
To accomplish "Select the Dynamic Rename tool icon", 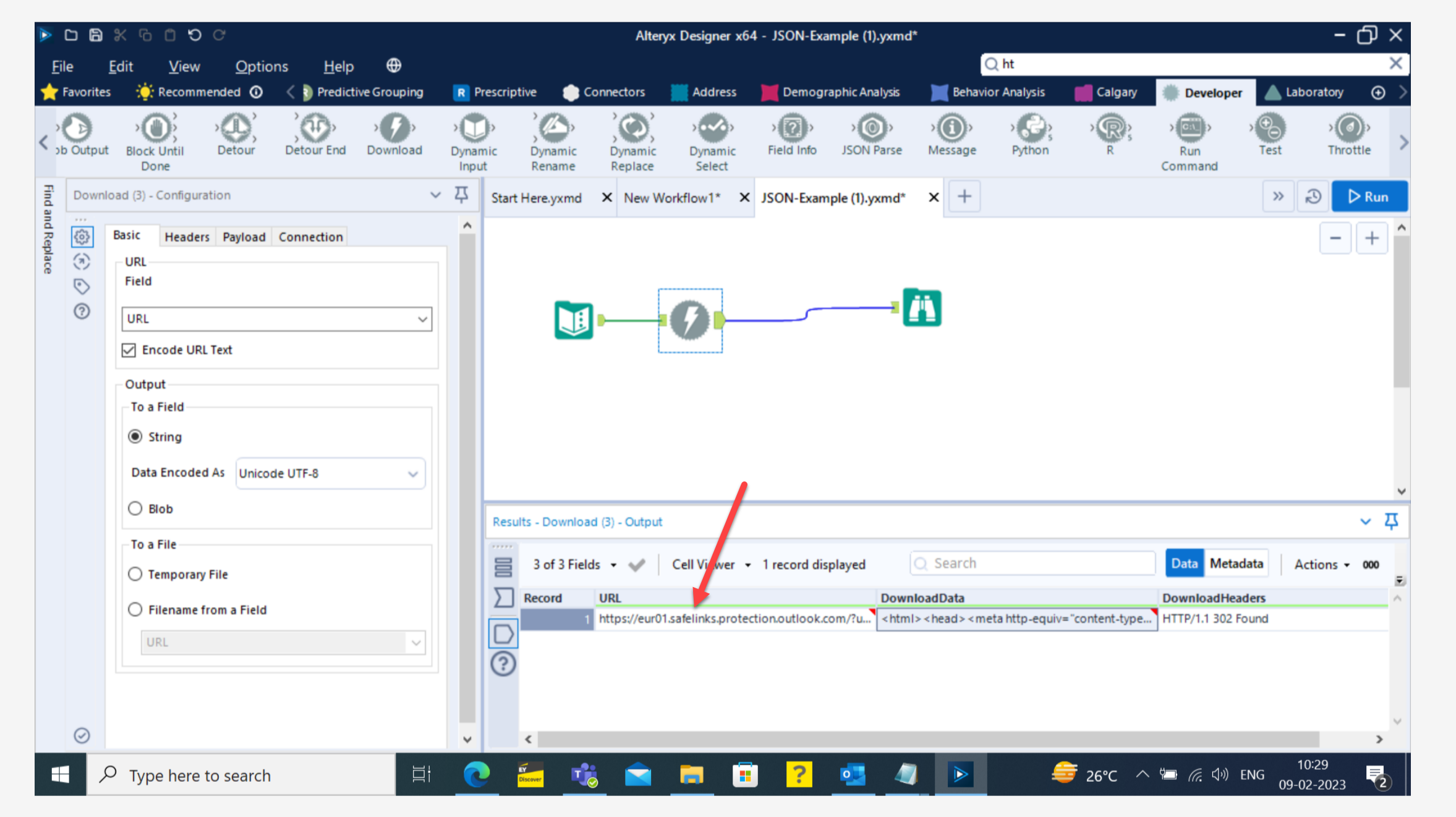I will [x=553, y=129].
